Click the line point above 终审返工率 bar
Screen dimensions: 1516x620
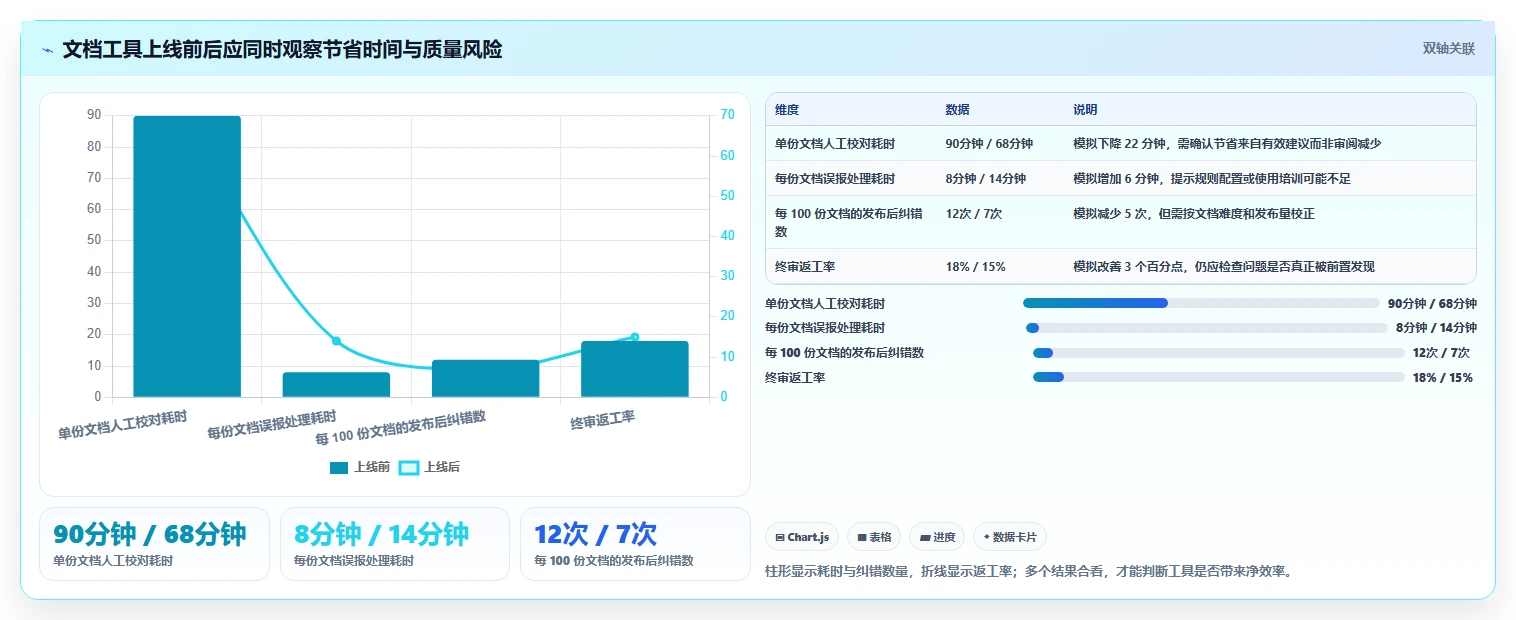point(634,337)
